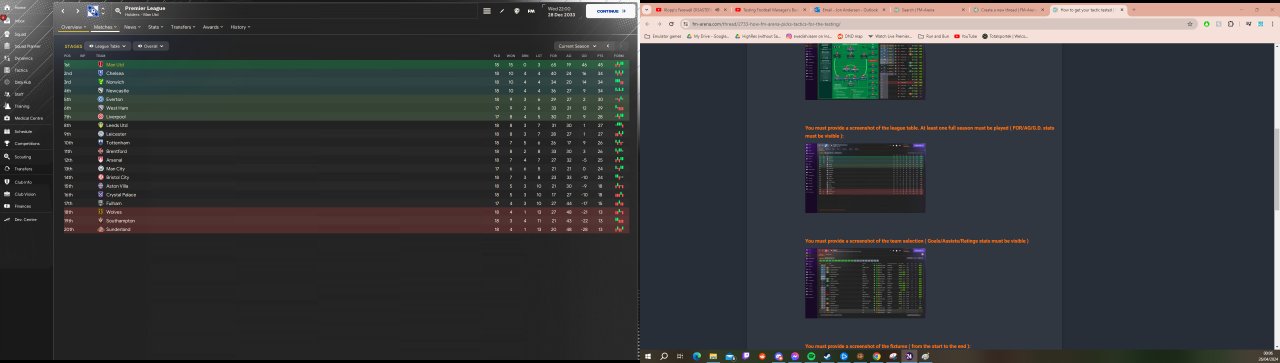Open the FM logo menu in the header
1280x363 pixels.
coord(531,11)
